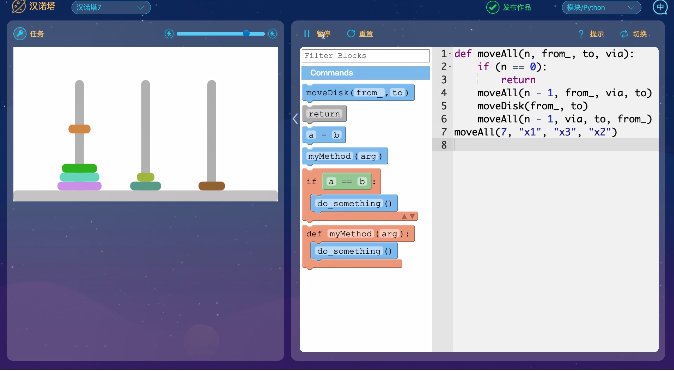Click the green disk on the first peg

(x=80, y=168)
